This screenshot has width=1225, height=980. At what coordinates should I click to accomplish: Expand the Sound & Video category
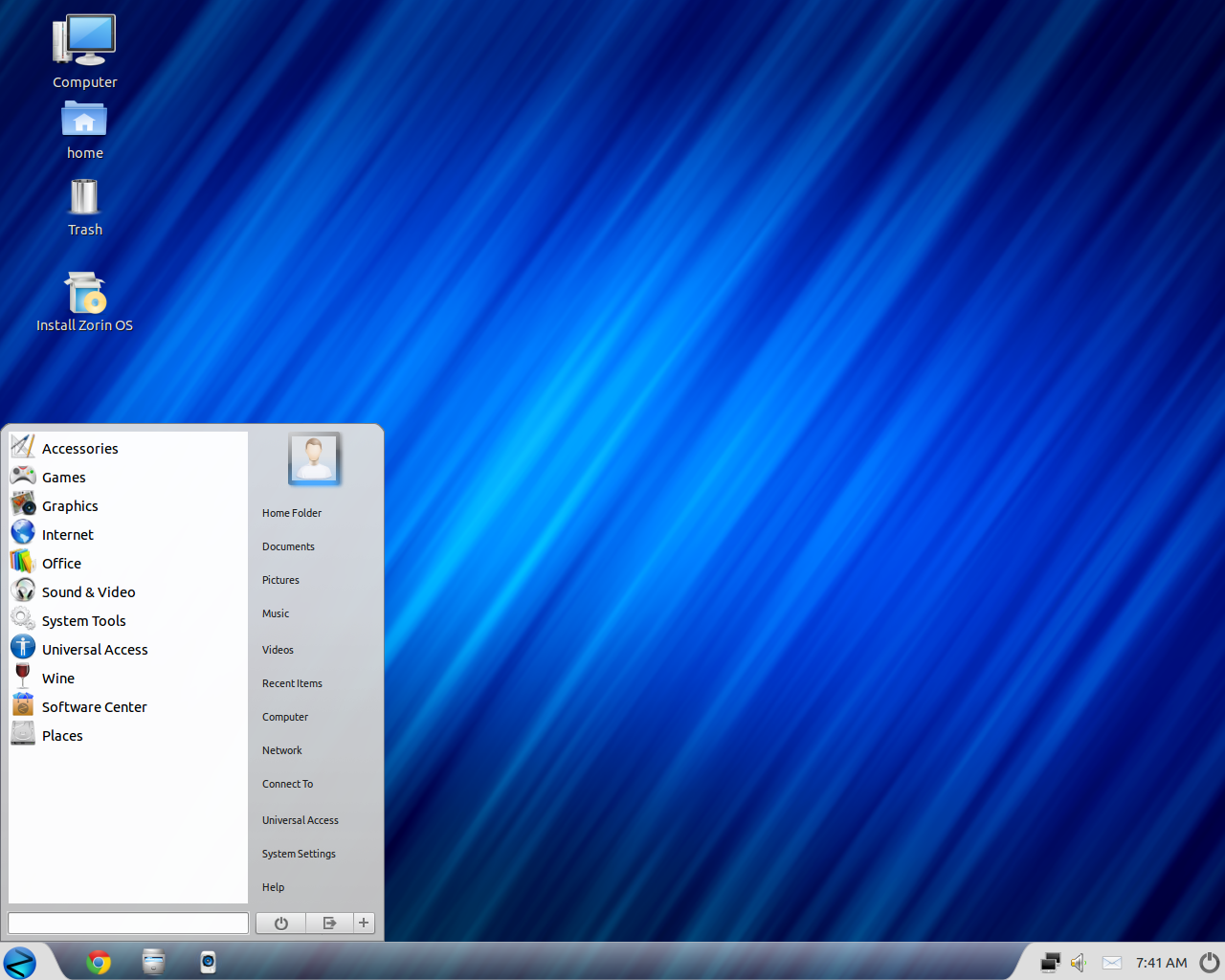(88, 592)
